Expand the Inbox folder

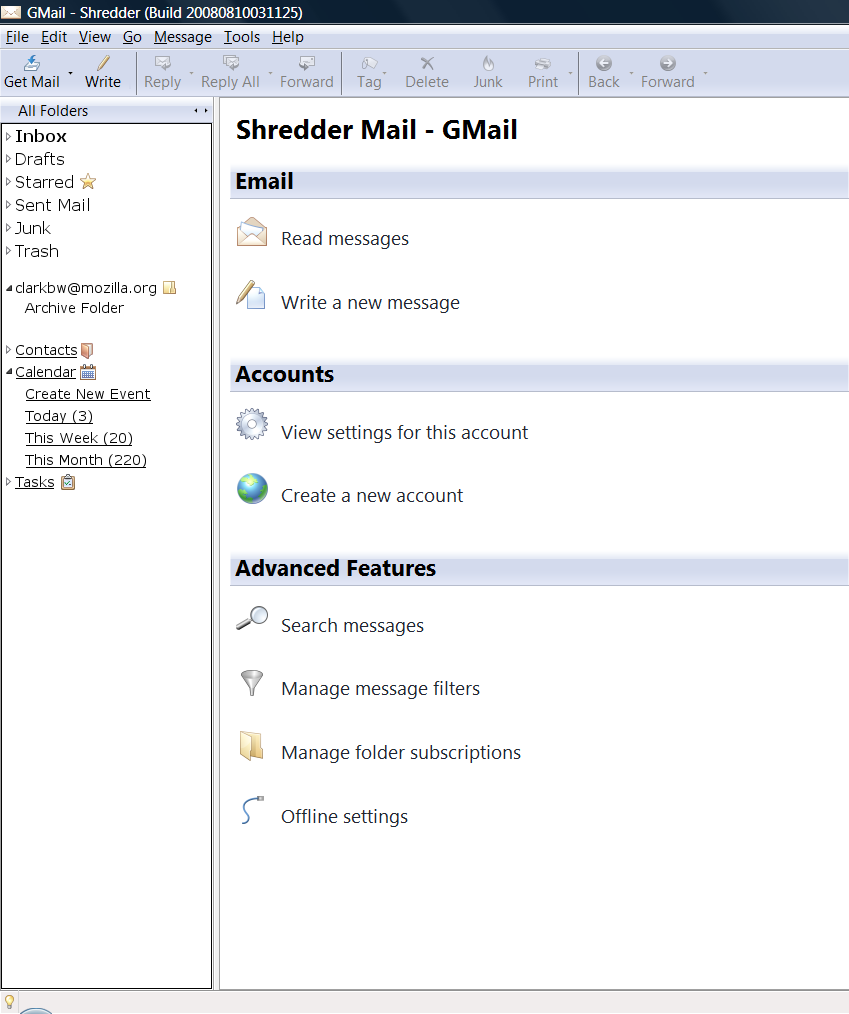click(8, 136)
